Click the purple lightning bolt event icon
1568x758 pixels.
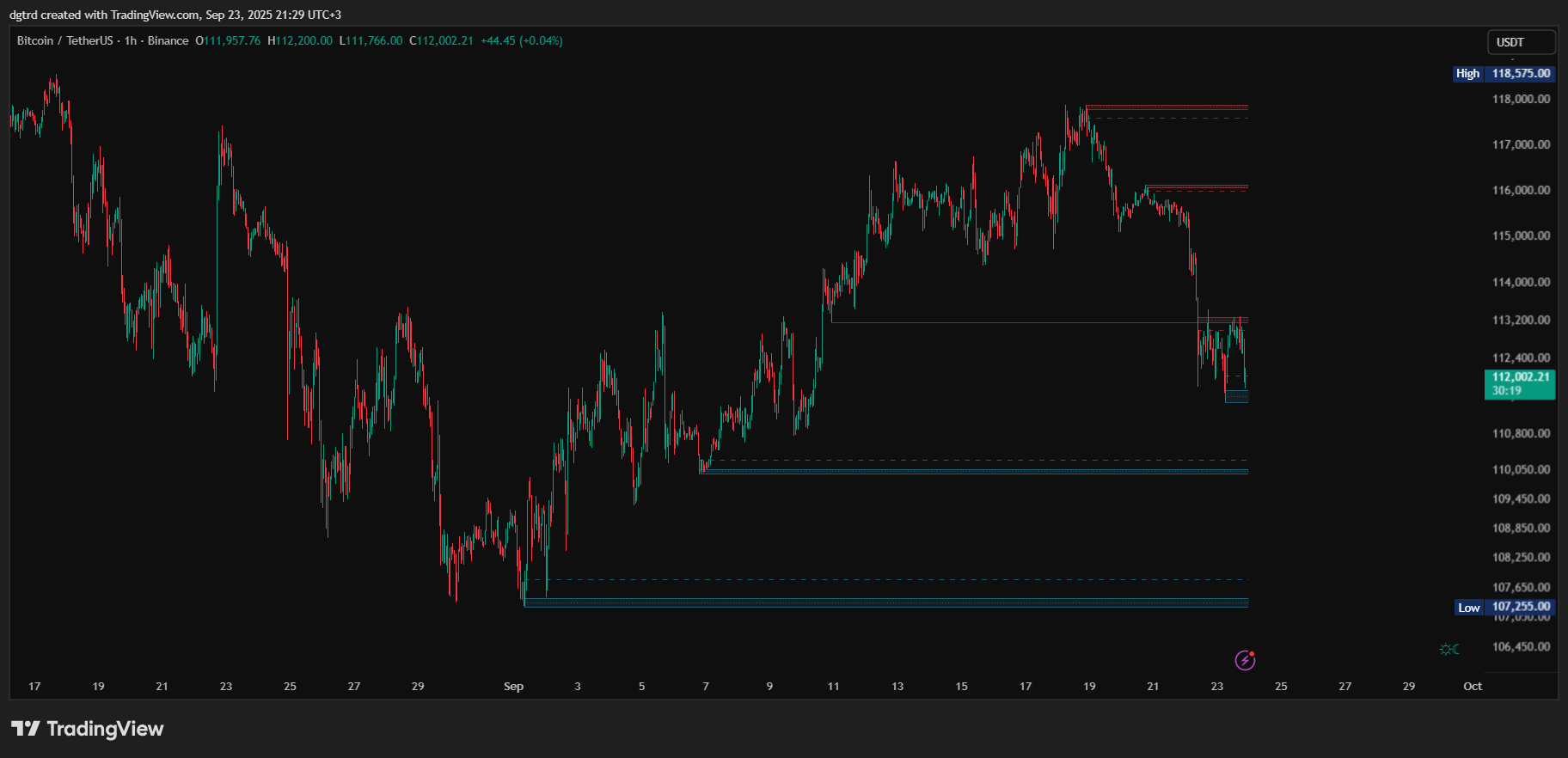[x=1245, y=660]
